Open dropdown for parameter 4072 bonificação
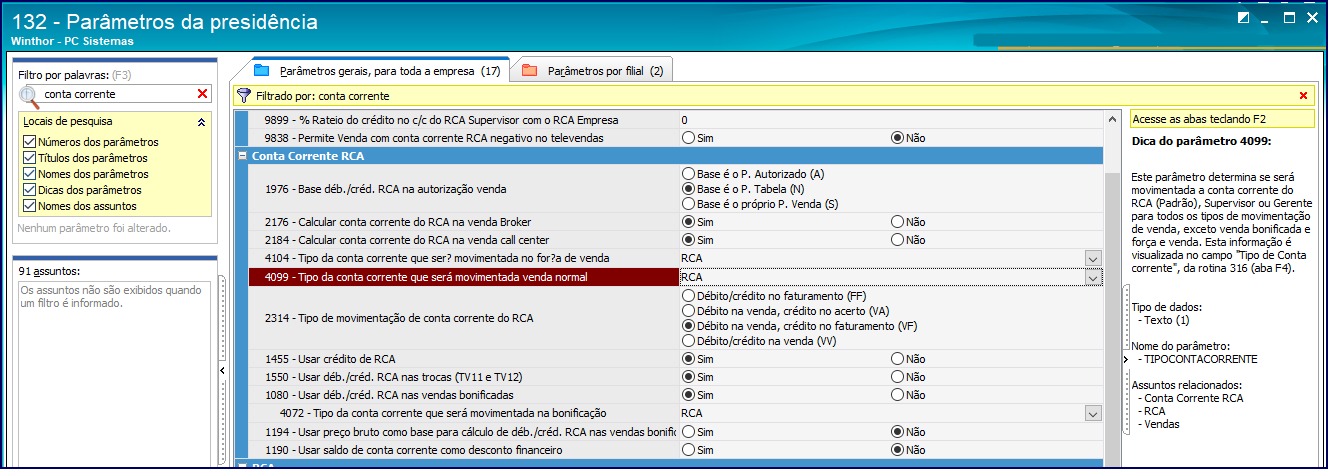 [x=1092, y=413]
